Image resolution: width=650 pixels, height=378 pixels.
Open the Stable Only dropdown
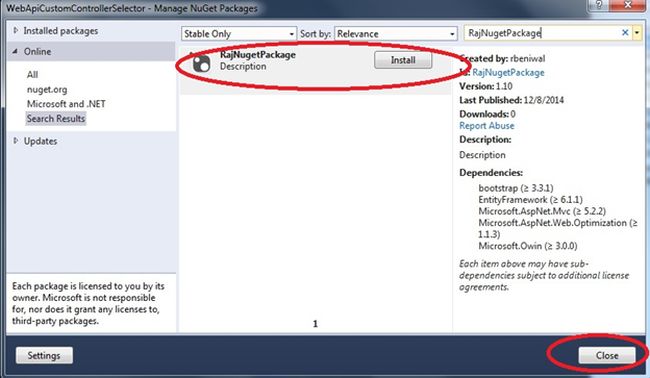tap(239, 34)
